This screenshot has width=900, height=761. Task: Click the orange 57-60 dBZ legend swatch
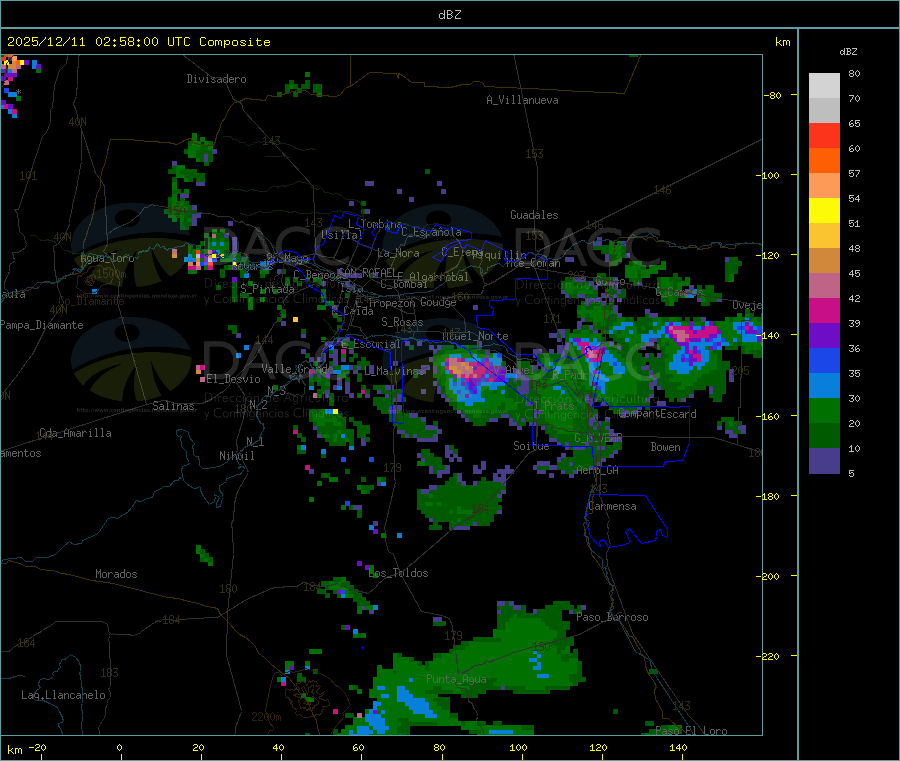(824, 161)
